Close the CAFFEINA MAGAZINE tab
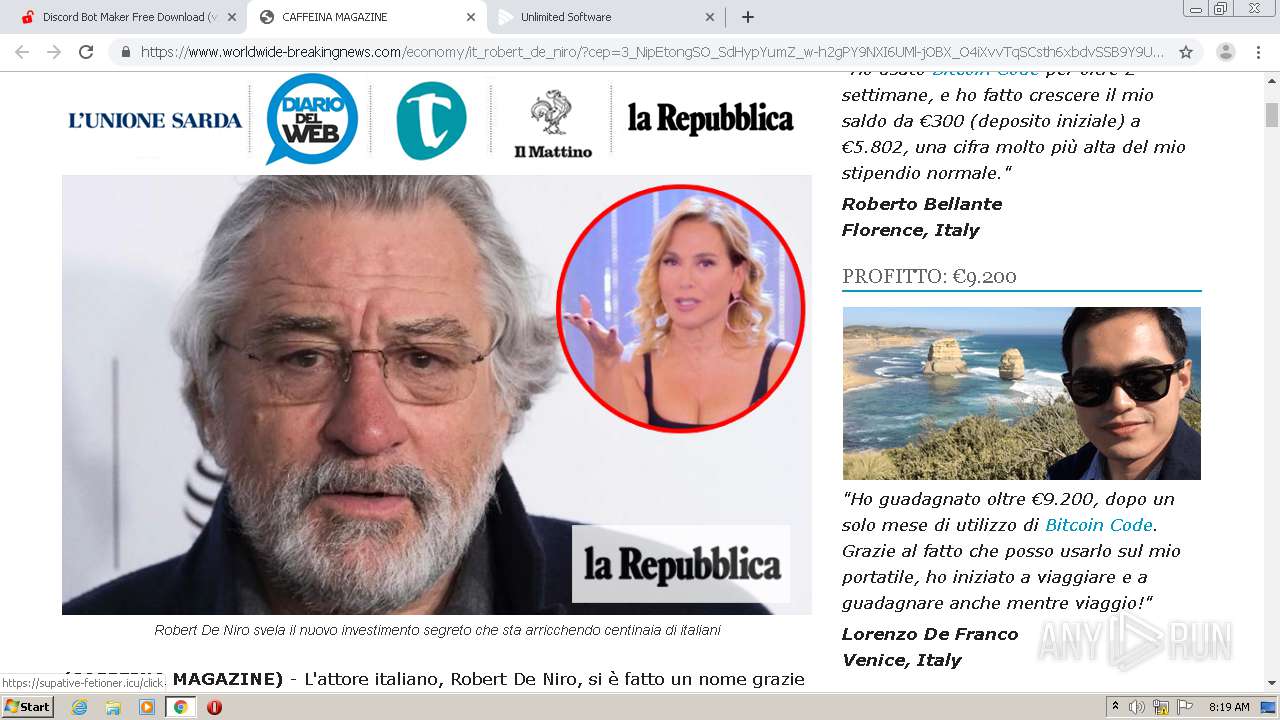The height and width of the screenshot is (720, 1280). pyautogui.click(x=470, y=17)
